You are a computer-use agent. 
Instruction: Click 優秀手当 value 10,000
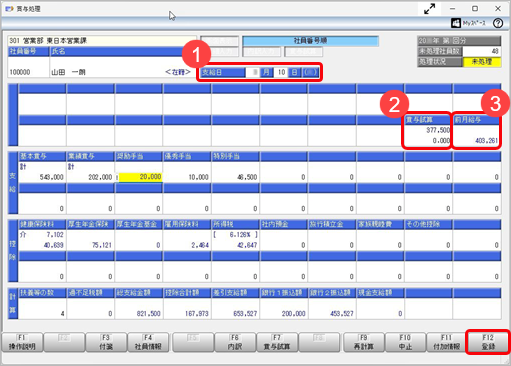[198, 177]
